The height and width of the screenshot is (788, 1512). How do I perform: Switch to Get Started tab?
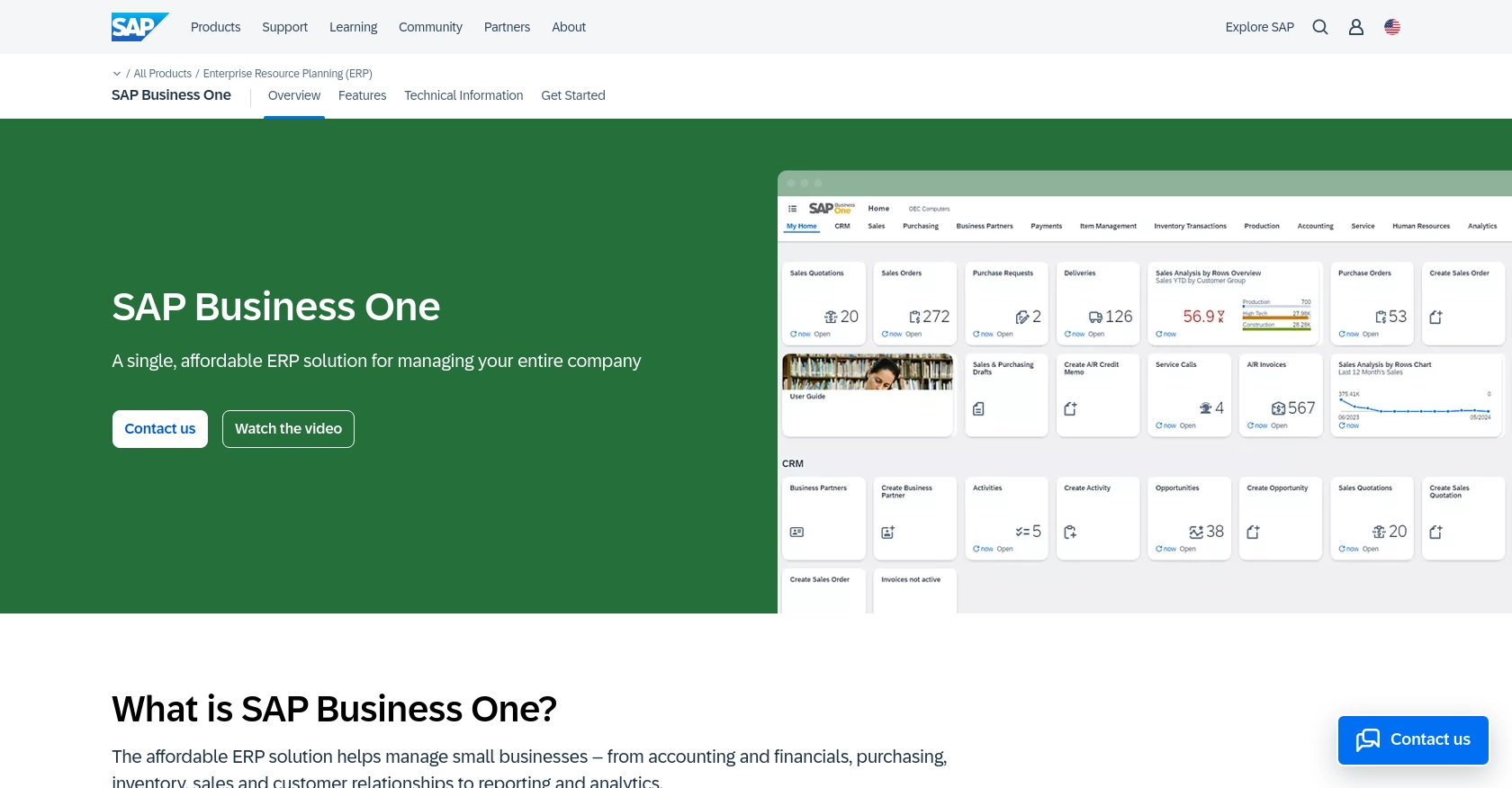coord(573,95)
